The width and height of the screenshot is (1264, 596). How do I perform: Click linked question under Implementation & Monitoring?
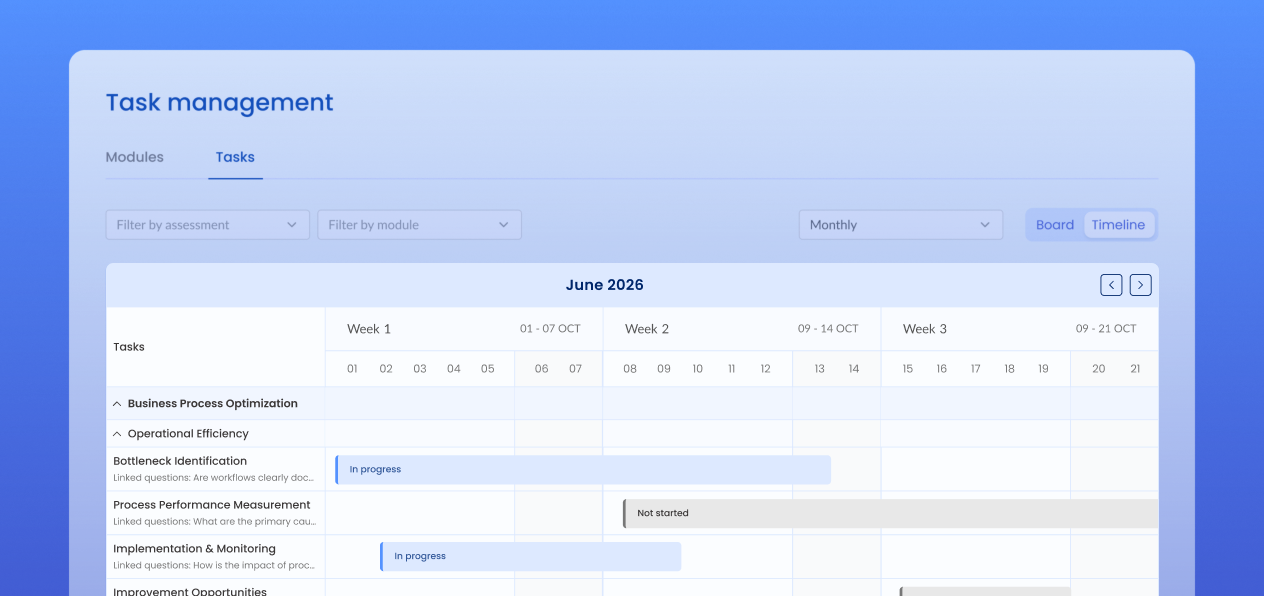[215, 566]
